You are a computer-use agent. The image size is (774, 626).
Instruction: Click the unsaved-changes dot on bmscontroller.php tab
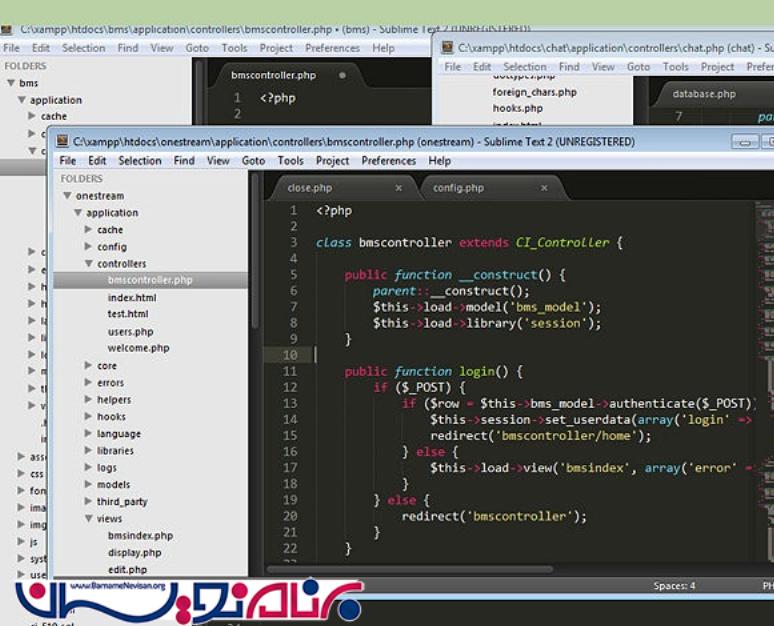coord(342,75)
